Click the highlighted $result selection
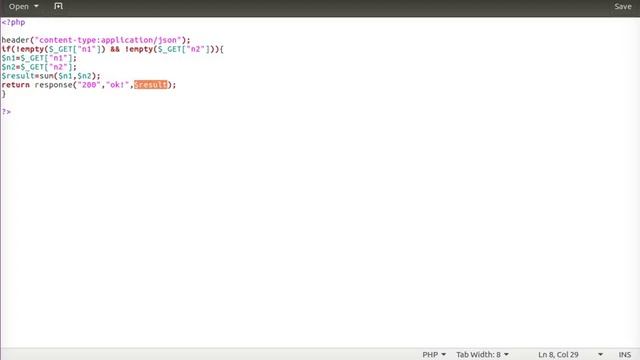Viewport: 640px width, 360px height. [151, 85]
